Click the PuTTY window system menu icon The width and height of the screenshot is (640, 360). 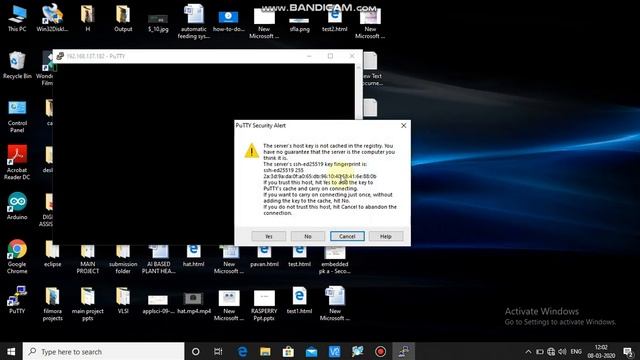tap(60, 56)
